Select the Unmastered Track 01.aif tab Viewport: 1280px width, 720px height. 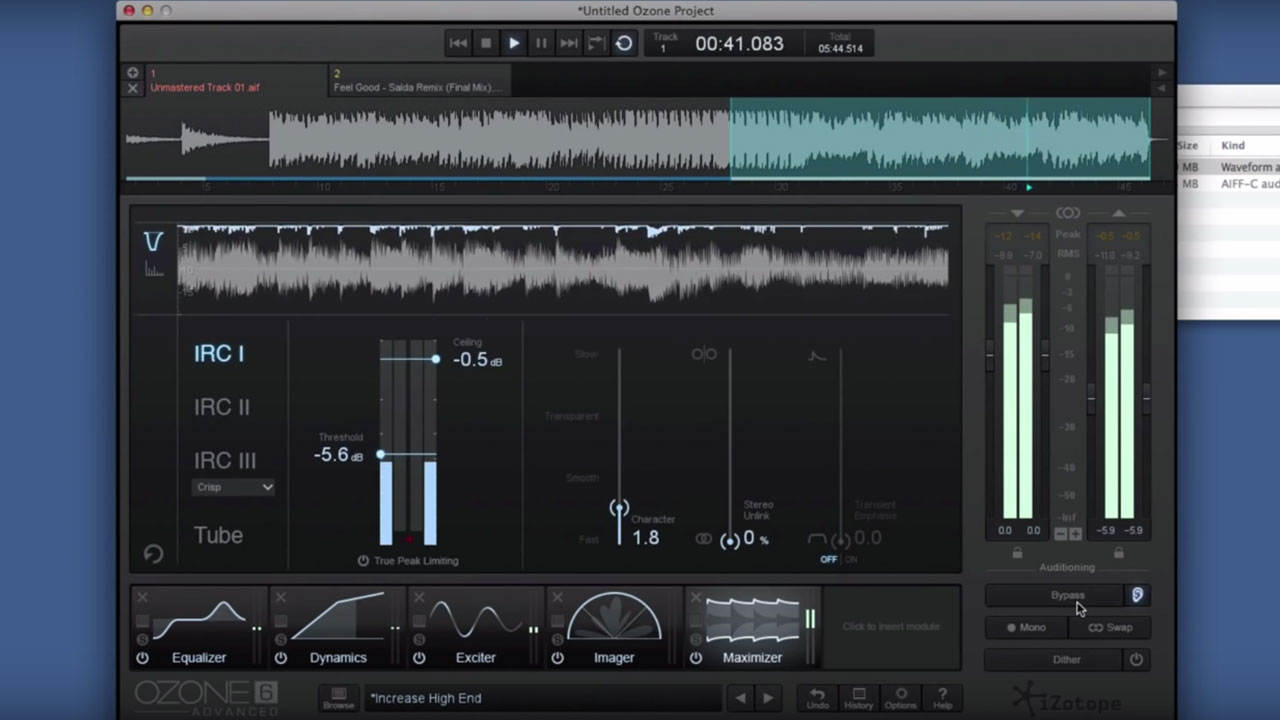pos(235,80)
